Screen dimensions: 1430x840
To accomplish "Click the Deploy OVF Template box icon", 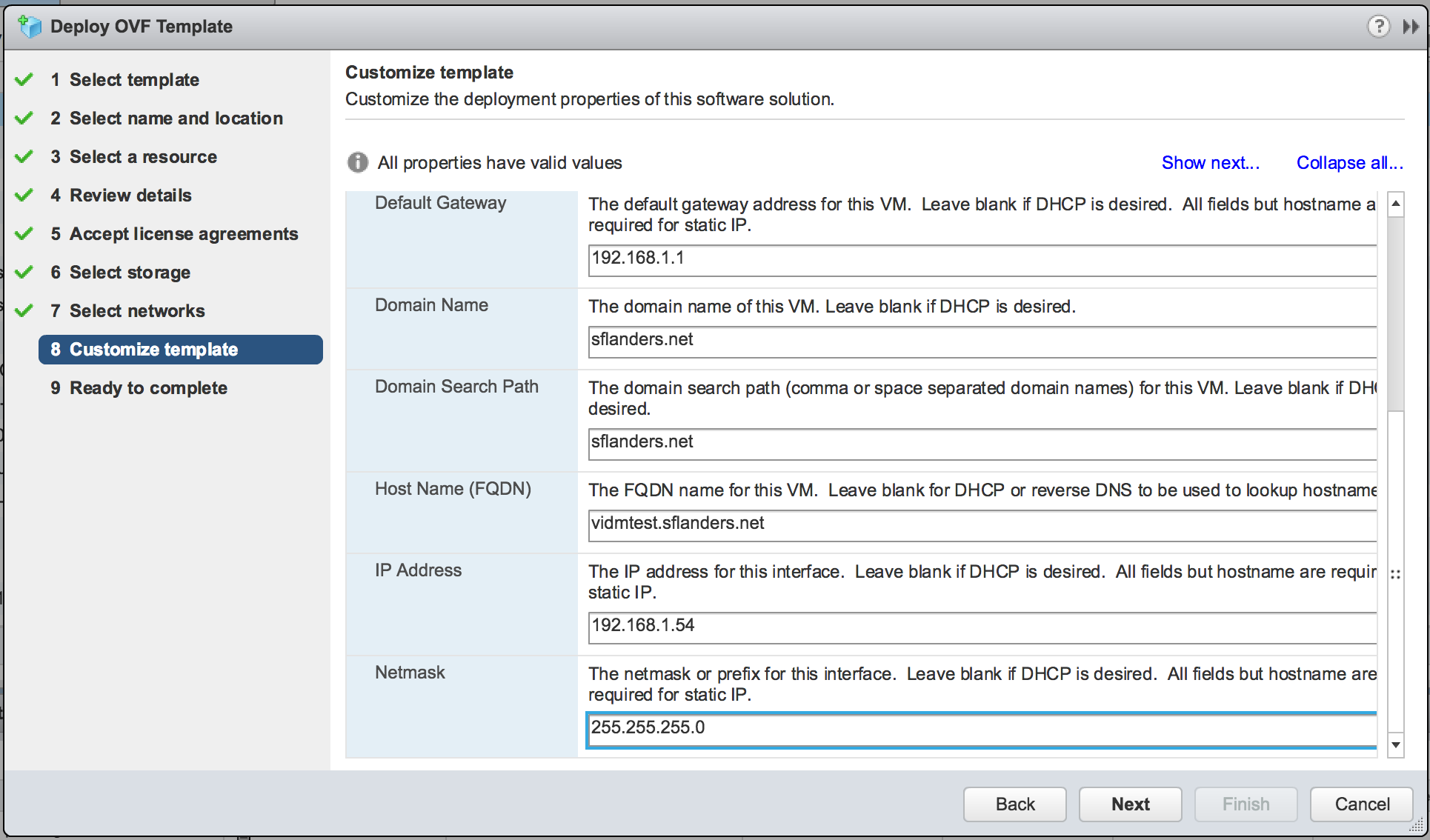I will pos(30,27).
